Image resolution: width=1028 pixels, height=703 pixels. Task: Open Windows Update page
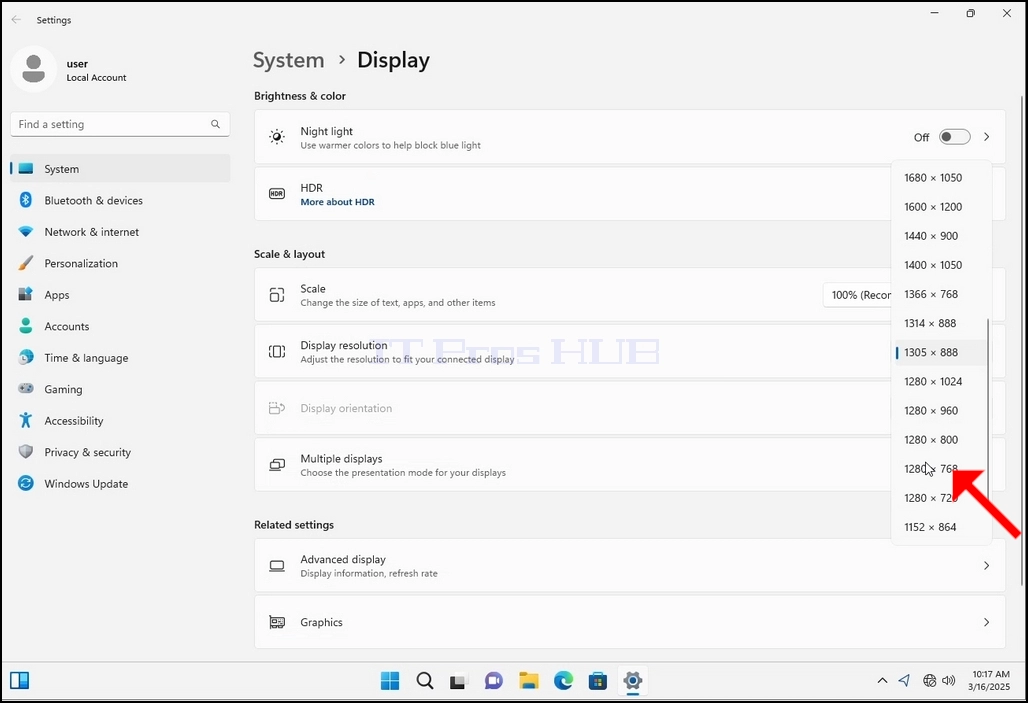click(120, 484)
